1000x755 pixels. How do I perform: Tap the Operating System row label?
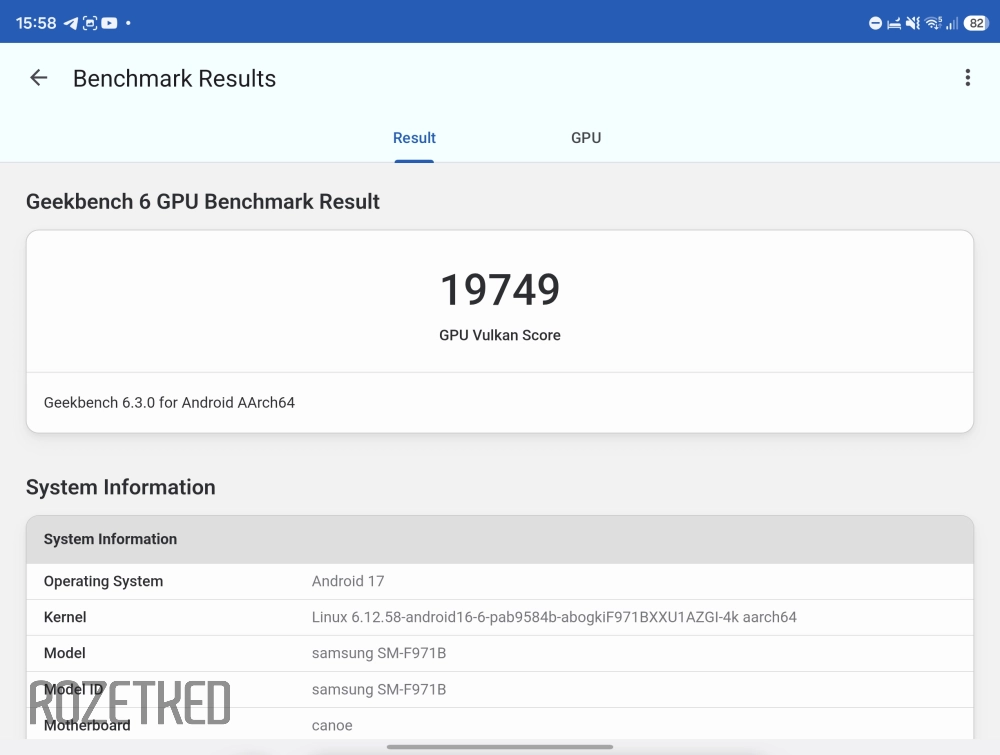click(103, 582)
